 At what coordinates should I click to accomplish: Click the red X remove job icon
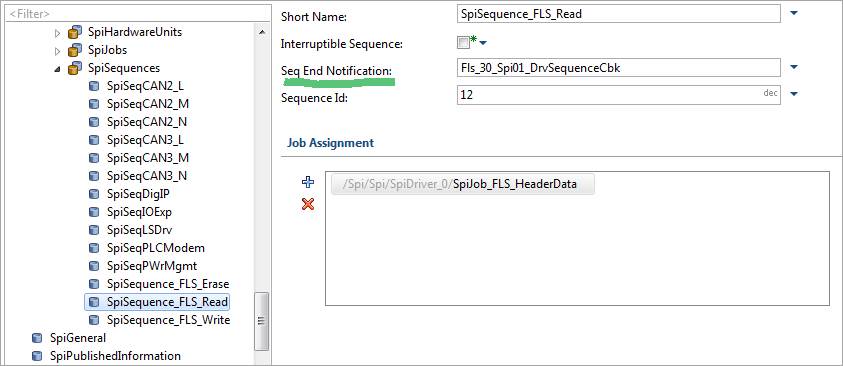(x=308, y=204)
